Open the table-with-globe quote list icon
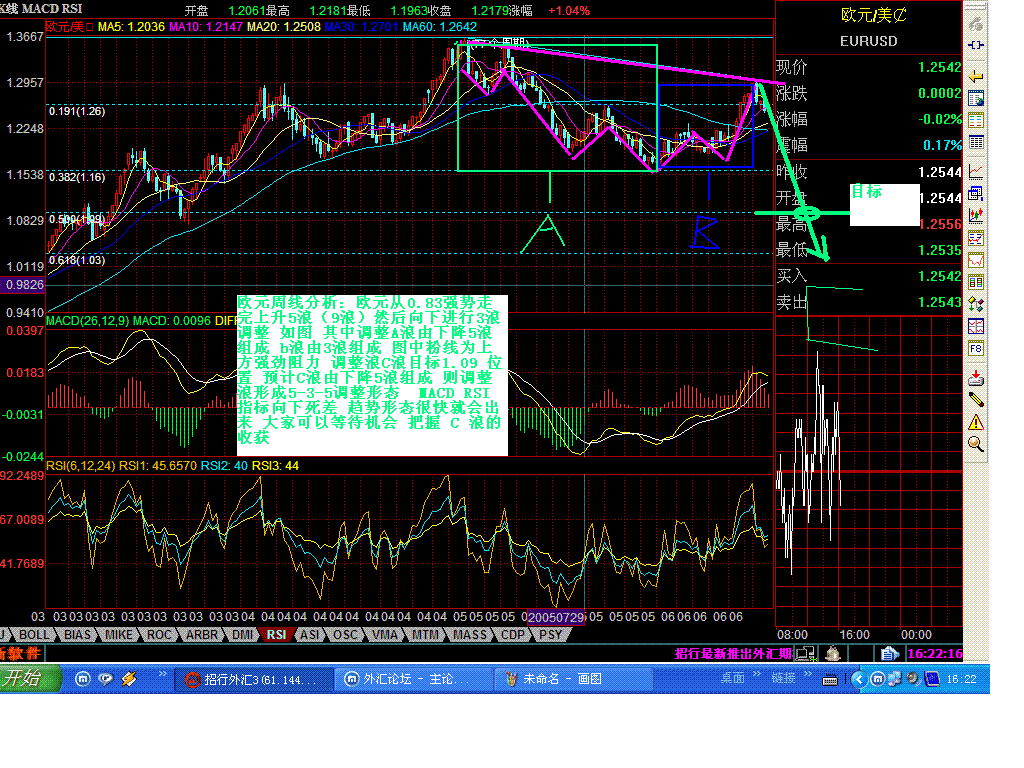This screenshot has height=768, width=1024. (x=976, y=99)
